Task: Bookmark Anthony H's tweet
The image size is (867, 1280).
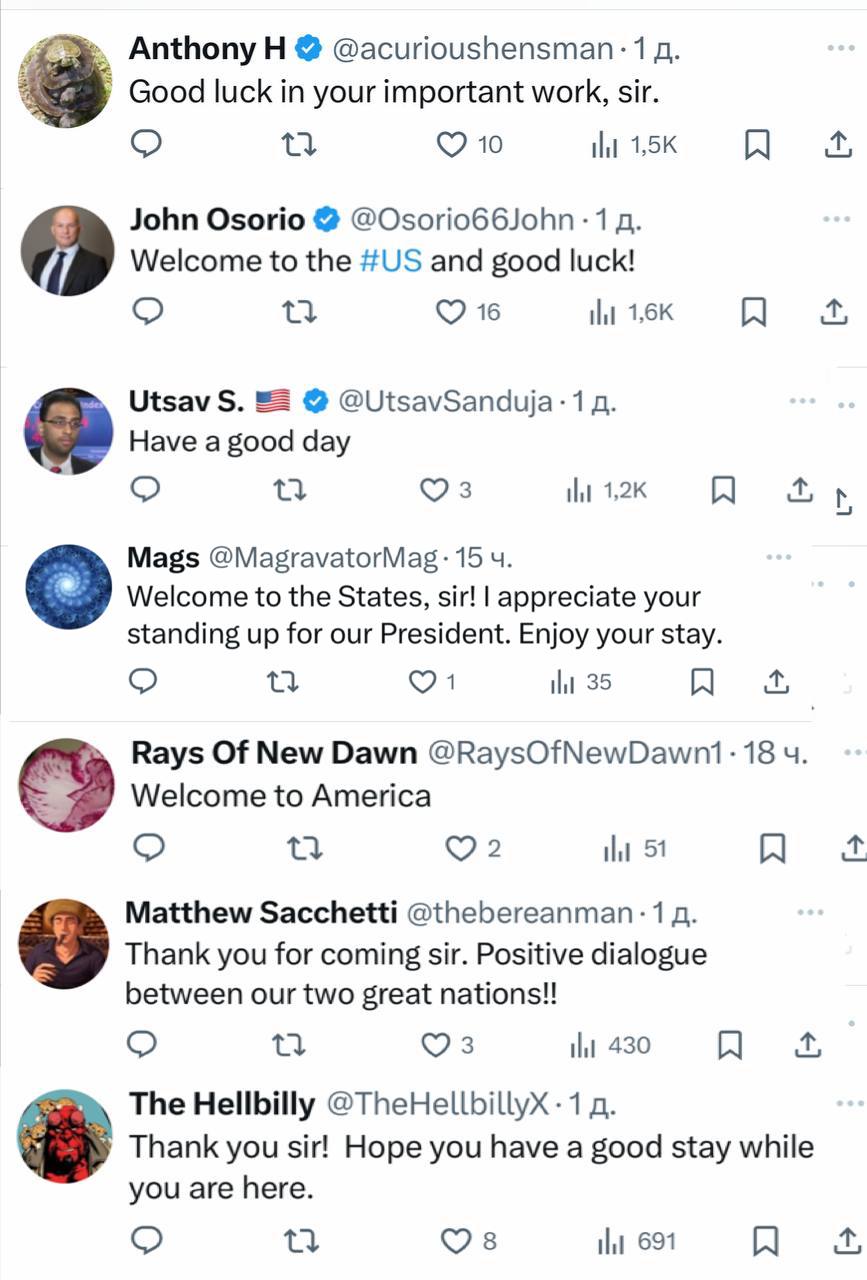Action: pyautogui.click(x=758, y=146)
